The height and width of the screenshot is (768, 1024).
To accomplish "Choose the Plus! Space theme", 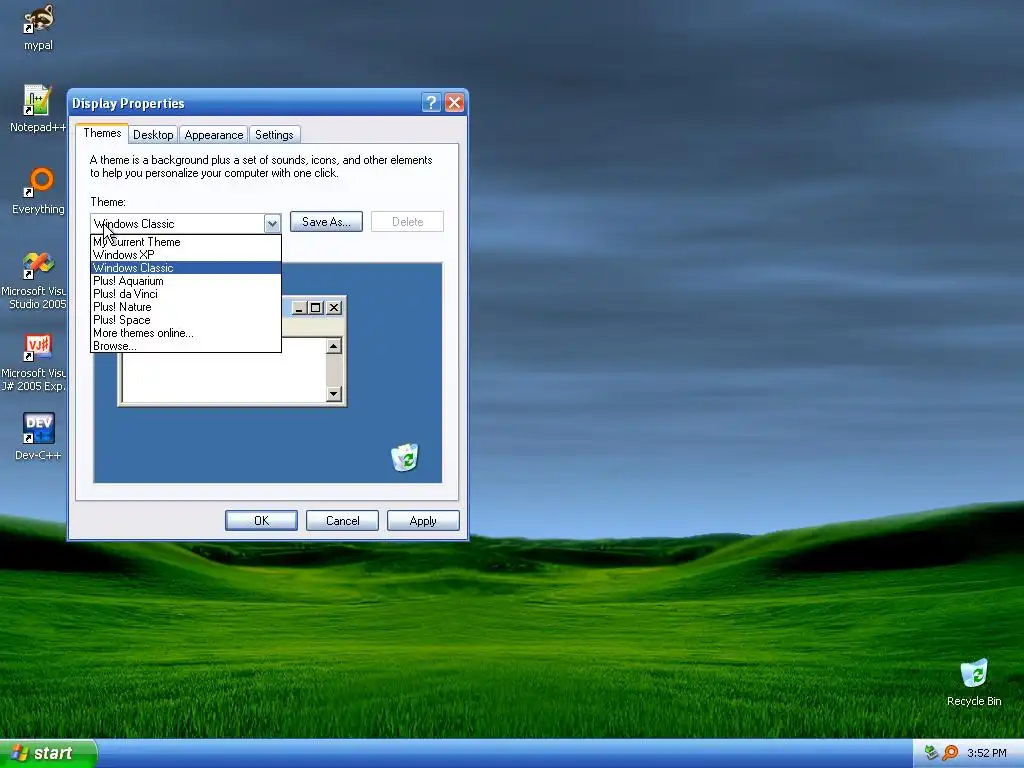I will click(185, 320).
